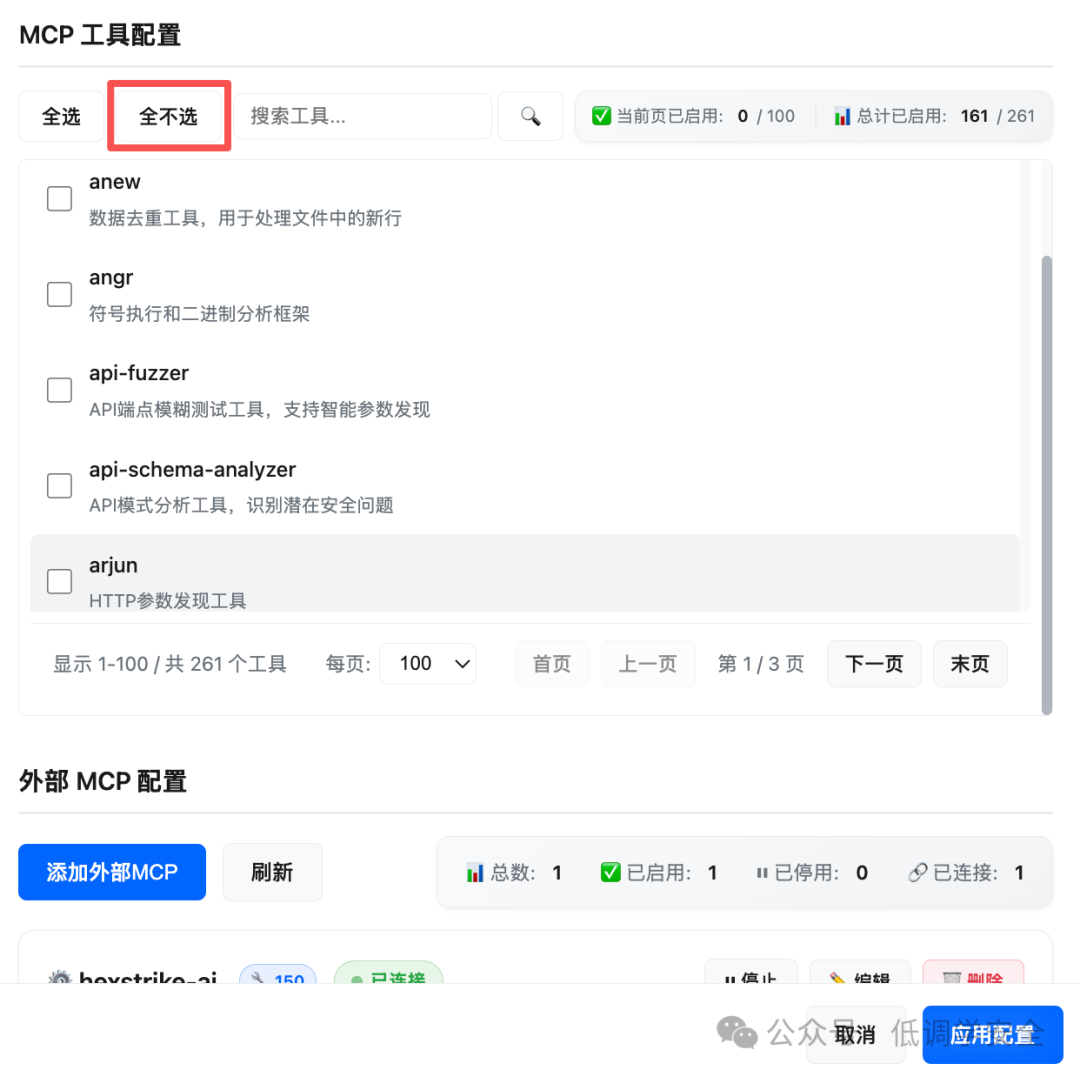Click bar chart icon beside 总数
The width and height of the screenshot is (1080, 1077).
click(475, 872)
